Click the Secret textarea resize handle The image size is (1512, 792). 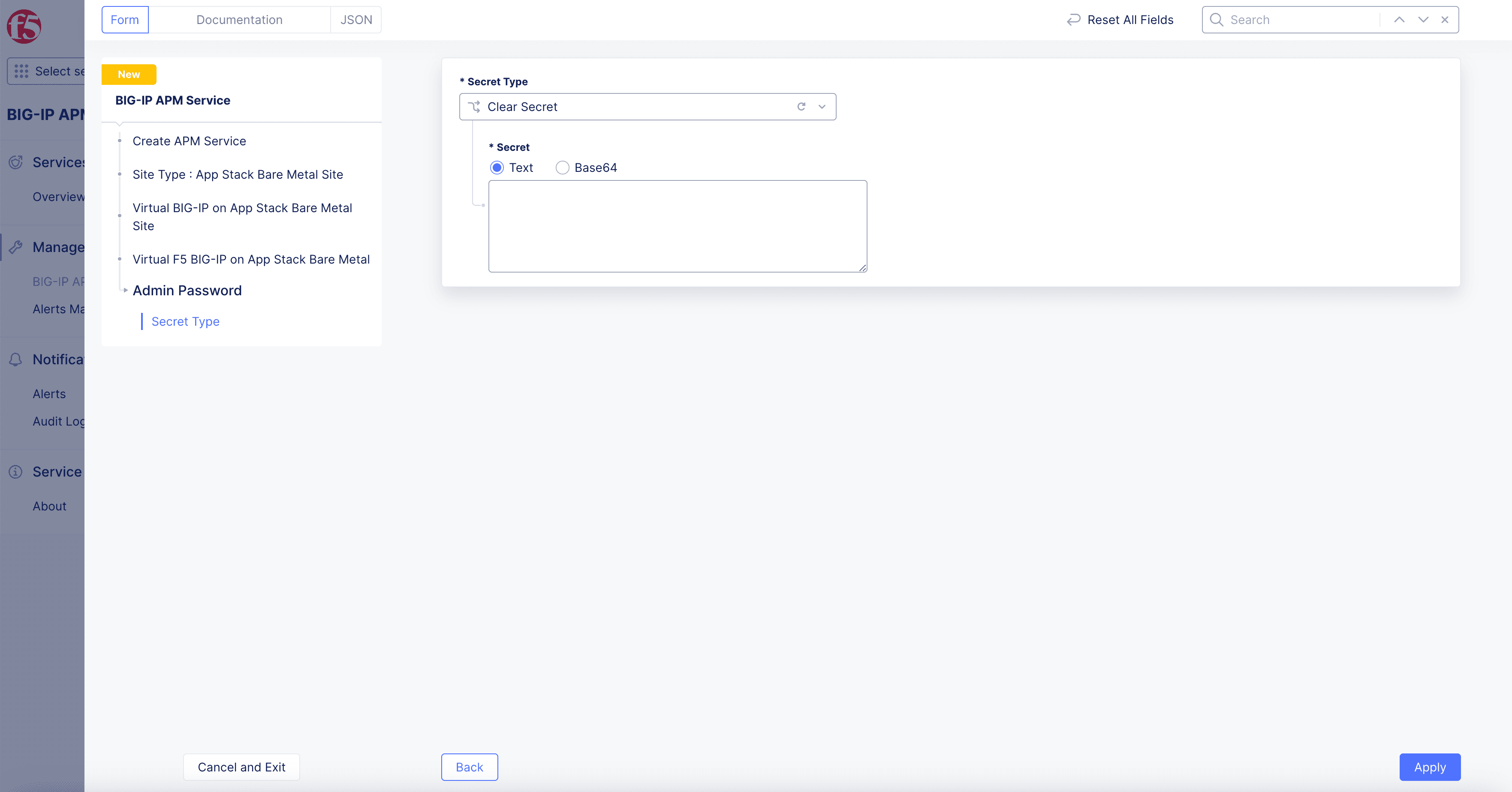click(862, 267)
